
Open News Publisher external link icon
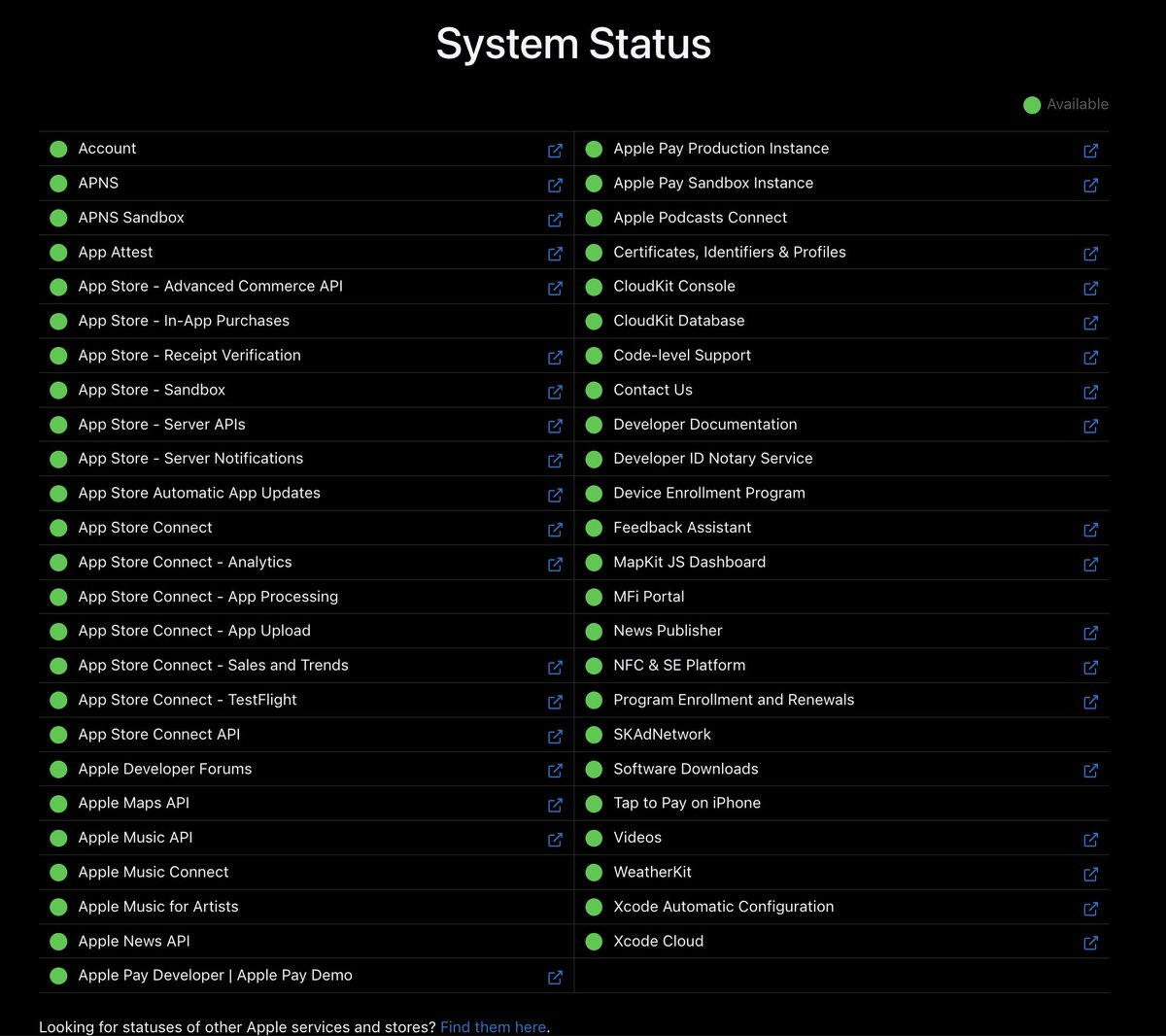[1091, 633]
